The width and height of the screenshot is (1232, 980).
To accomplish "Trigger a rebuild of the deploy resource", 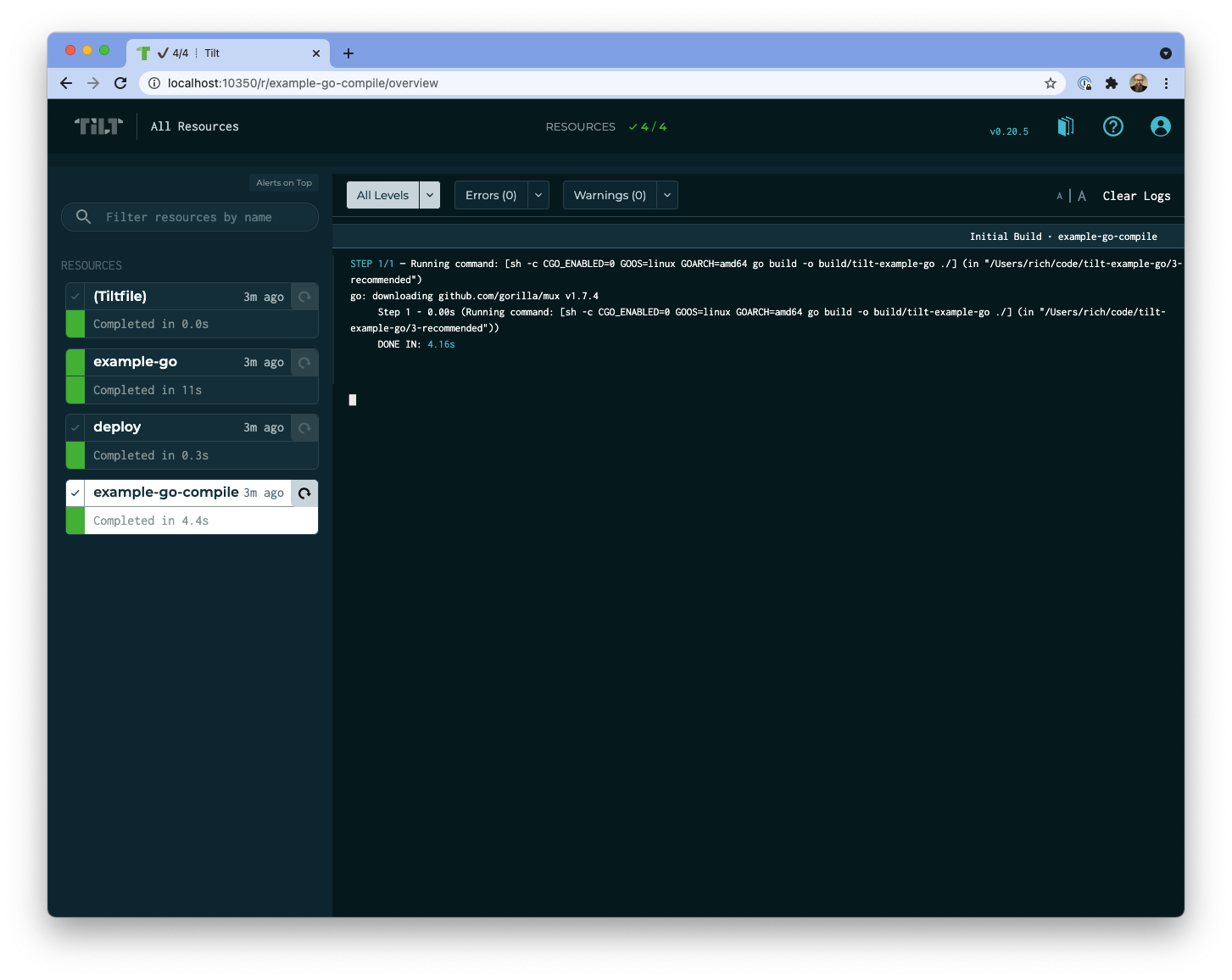I will coord(304,427).
